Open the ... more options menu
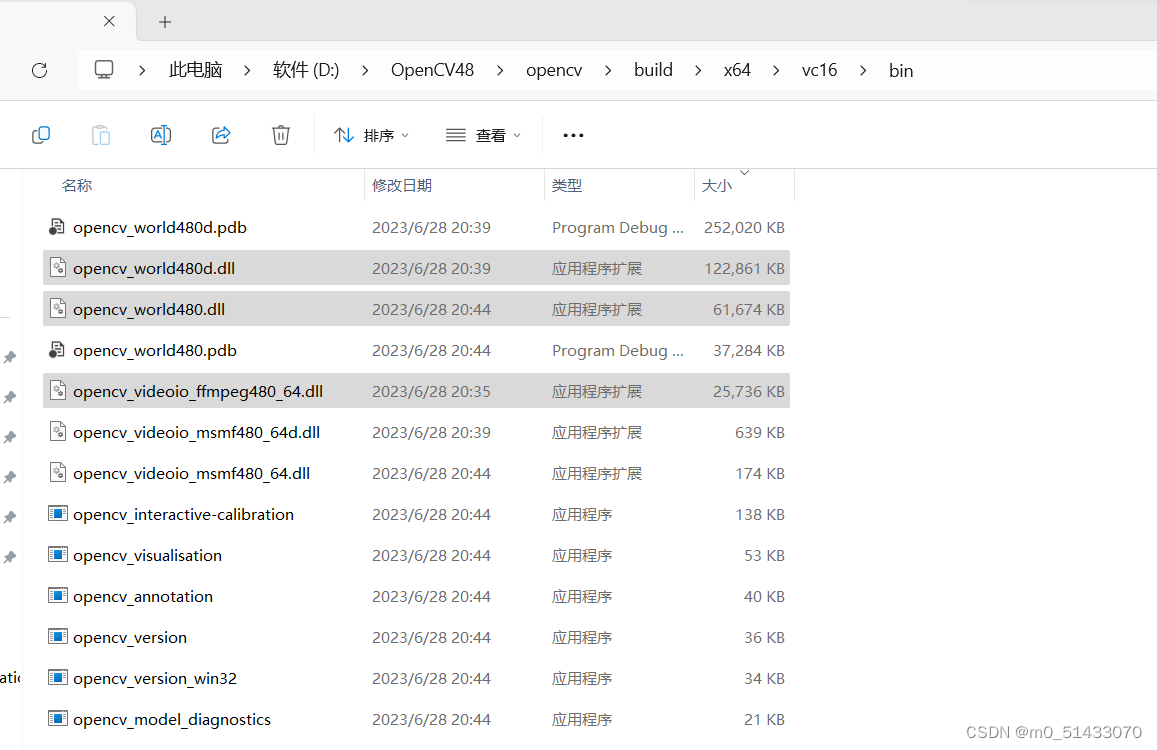 [573, 135]
